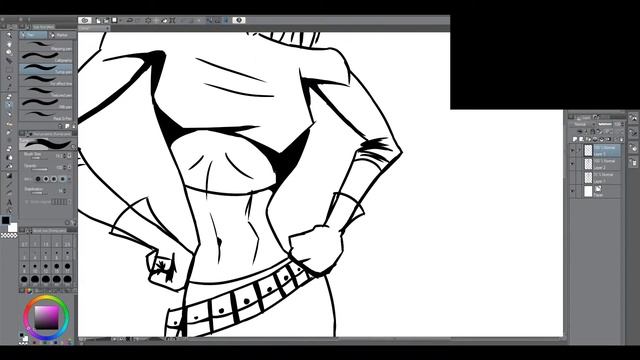Click the Transform icon in the command bar

pyautogui.click(x=173, y=20)
